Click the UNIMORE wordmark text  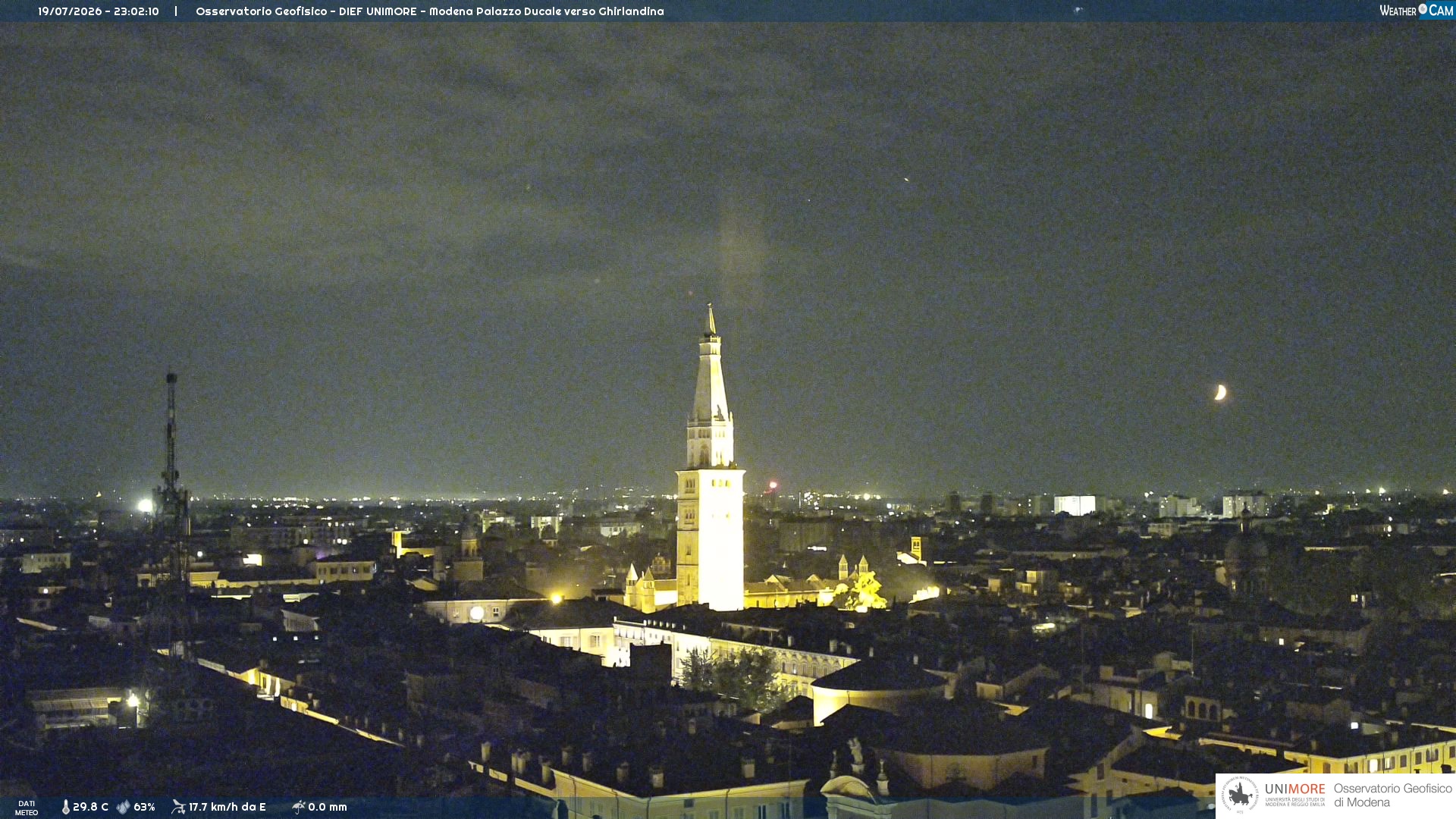pyautogui.click(x=1294, y=789)
